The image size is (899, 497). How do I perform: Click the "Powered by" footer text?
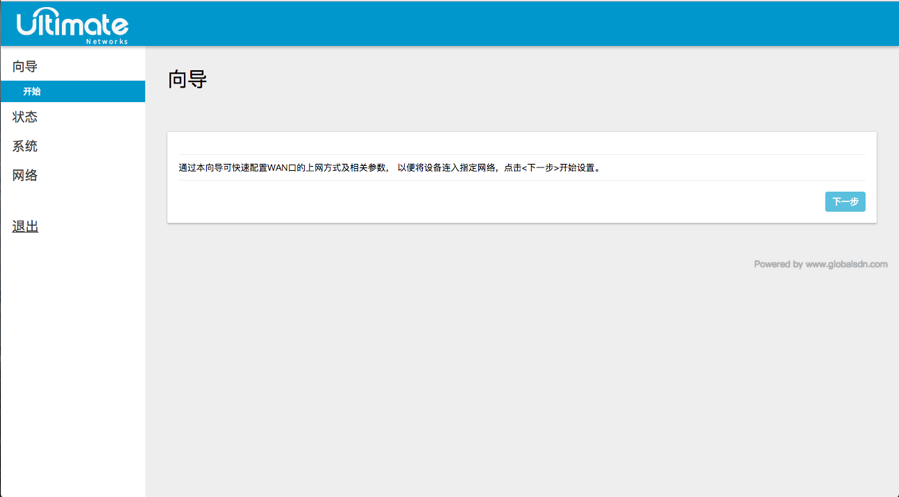pyautogui.click(x=778, y=265)
